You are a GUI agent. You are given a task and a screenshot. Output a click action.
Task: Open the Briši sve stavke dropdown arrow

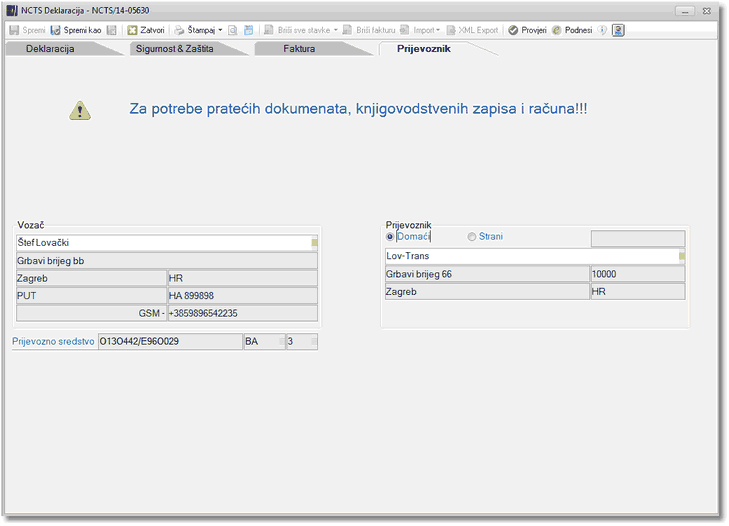[336, 30]
